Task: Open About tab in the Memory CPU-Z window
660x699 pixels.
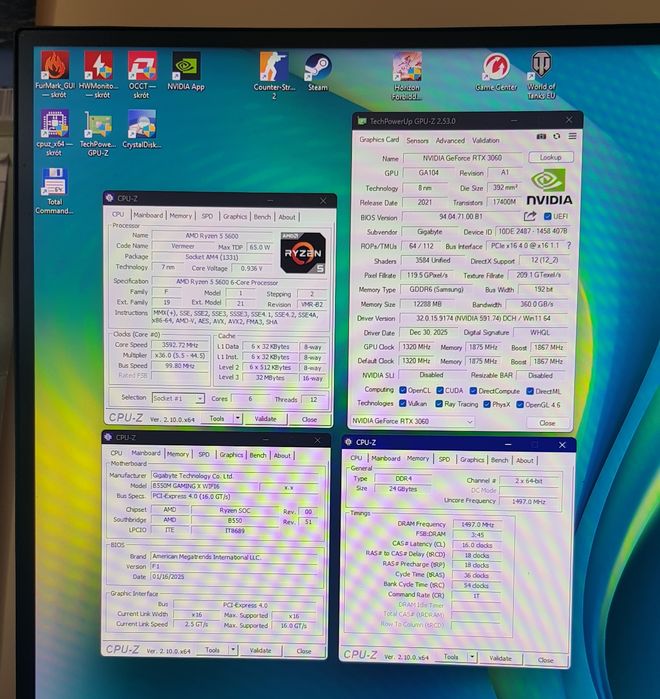Action: tap(525, 461)
